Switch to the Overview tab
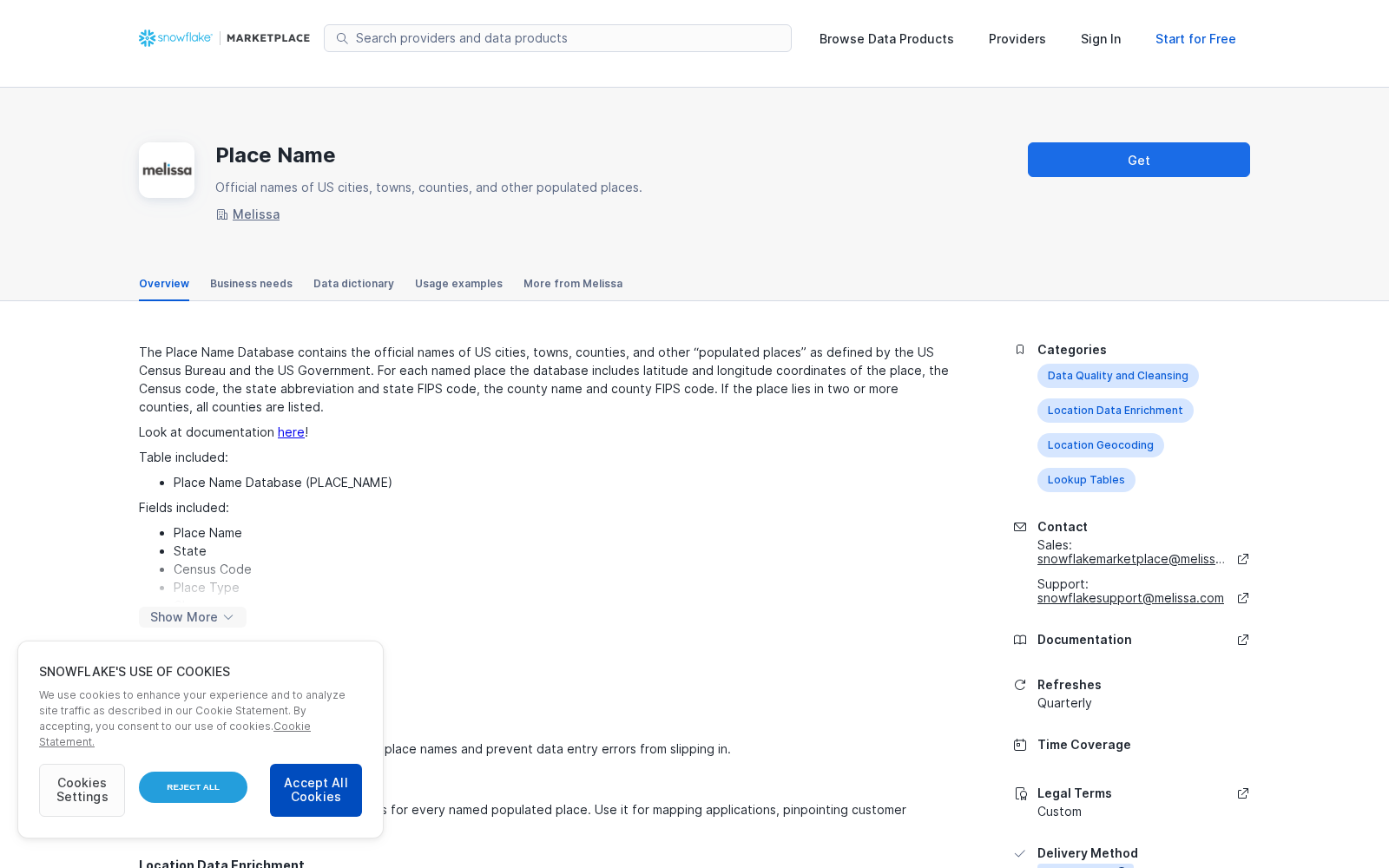The height and width of the screenshot is (868, 1389). pyautogui.click(x=164, y=284)
